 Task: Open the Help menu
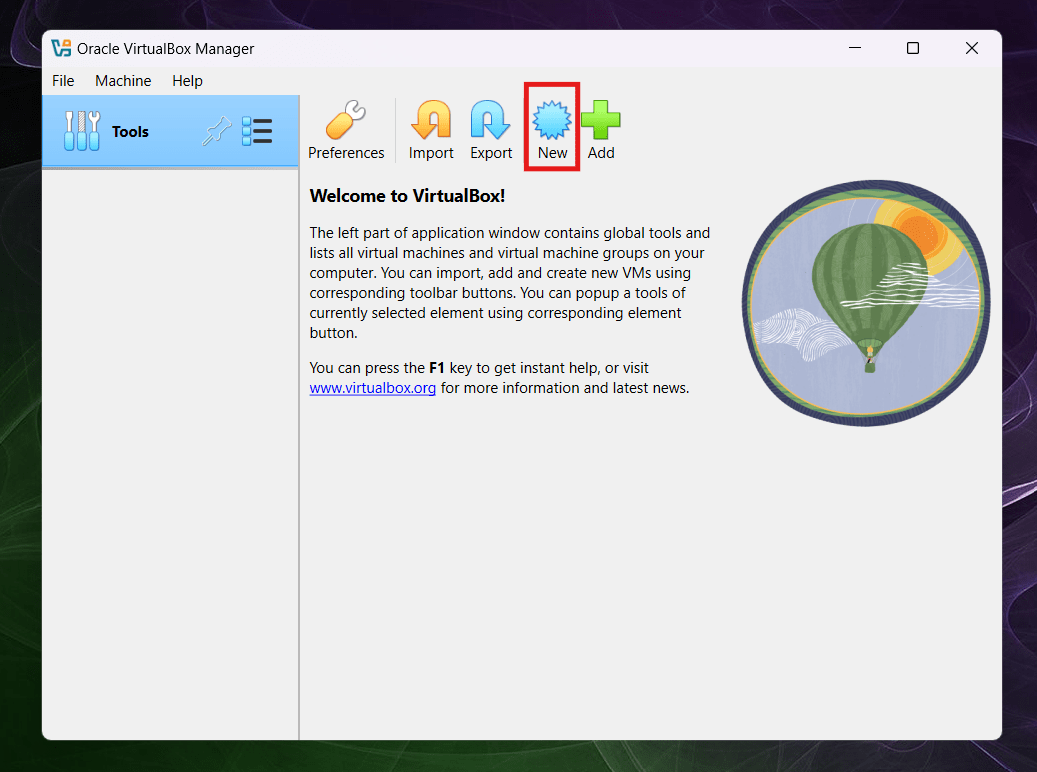pyautogui.click(x=187, y=81)
